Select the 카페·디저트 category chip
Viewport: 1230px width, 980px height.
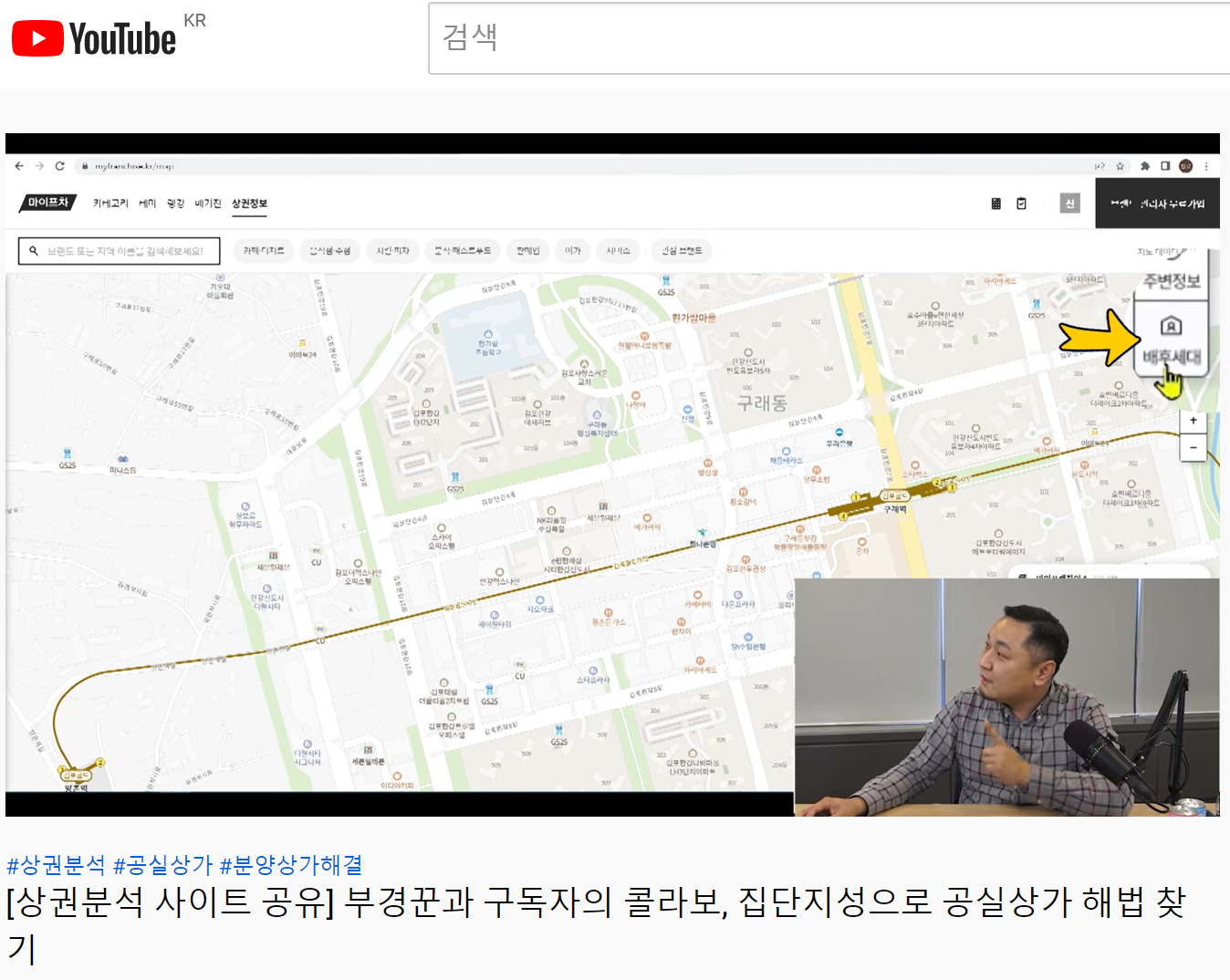(x=264, y=251)
